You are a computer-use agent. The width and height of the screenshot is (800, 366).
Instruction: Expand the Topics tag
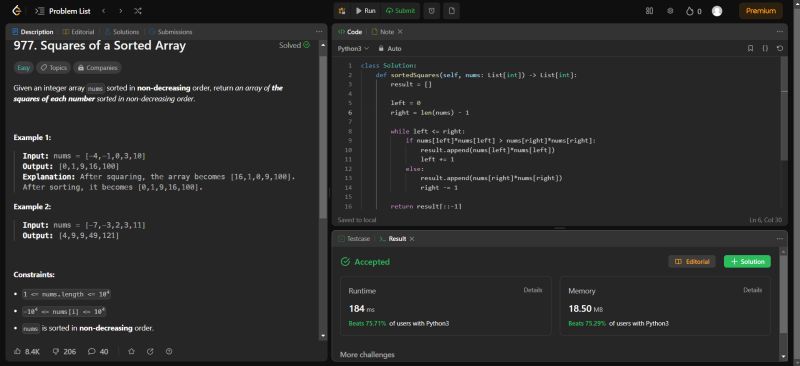[54, 67]
